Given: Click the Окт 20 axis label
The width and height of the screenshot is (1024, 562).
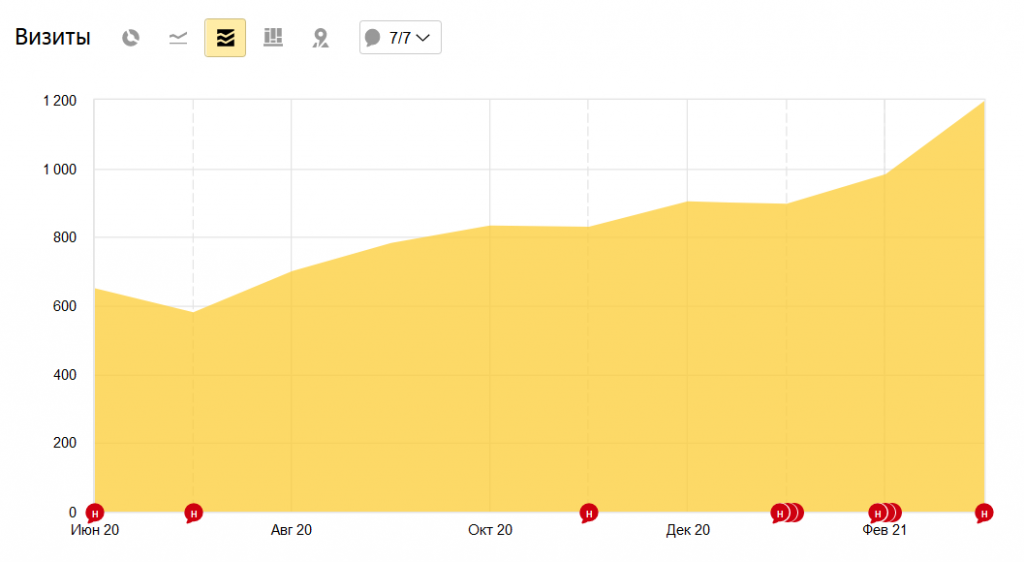Looking at the screenshot, I should click(x=490, y=530).
